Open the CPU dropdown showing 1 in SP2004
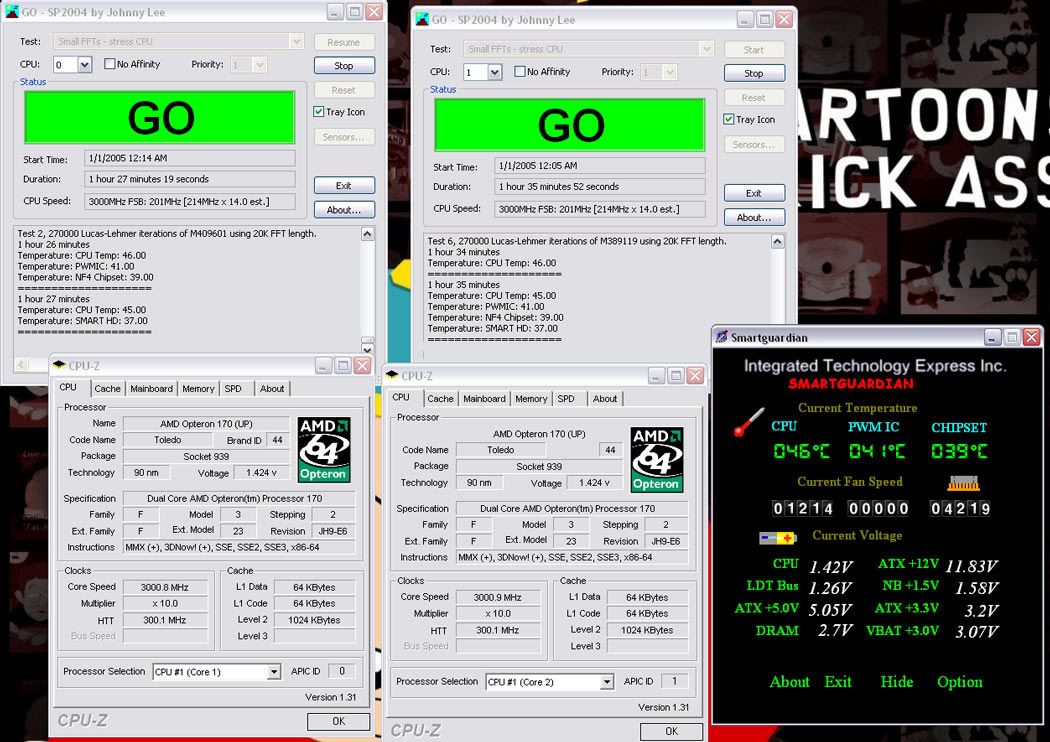The width and height of the screenshot is (1050, 742). [x=494, y=72]
